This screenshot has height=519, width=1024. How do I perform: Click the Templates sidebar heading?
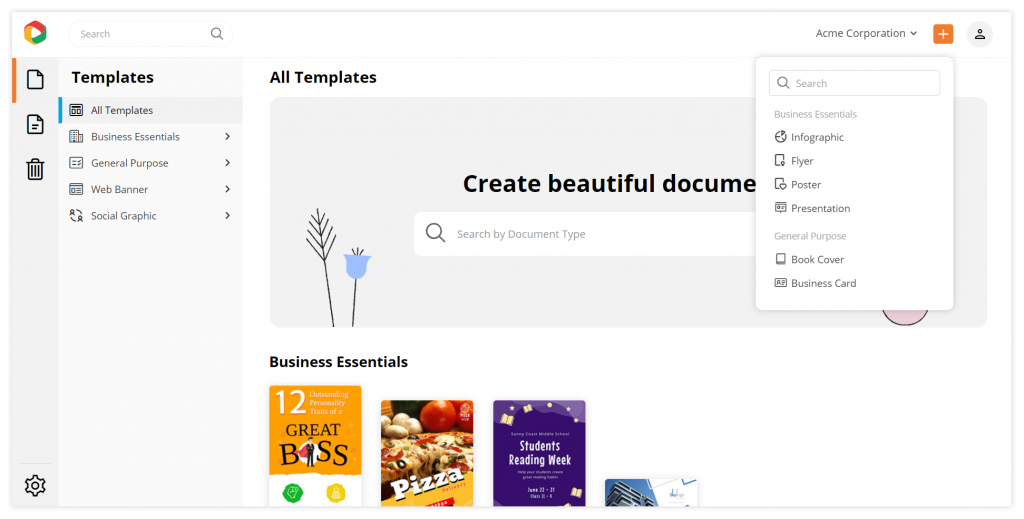tap(112, 77)
